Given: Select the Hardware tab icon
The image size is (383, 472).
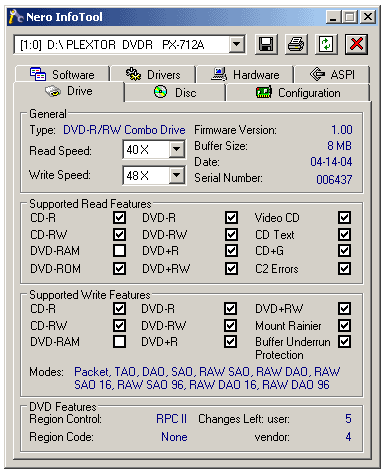Looking at the screenshot, I should point(219,74).
